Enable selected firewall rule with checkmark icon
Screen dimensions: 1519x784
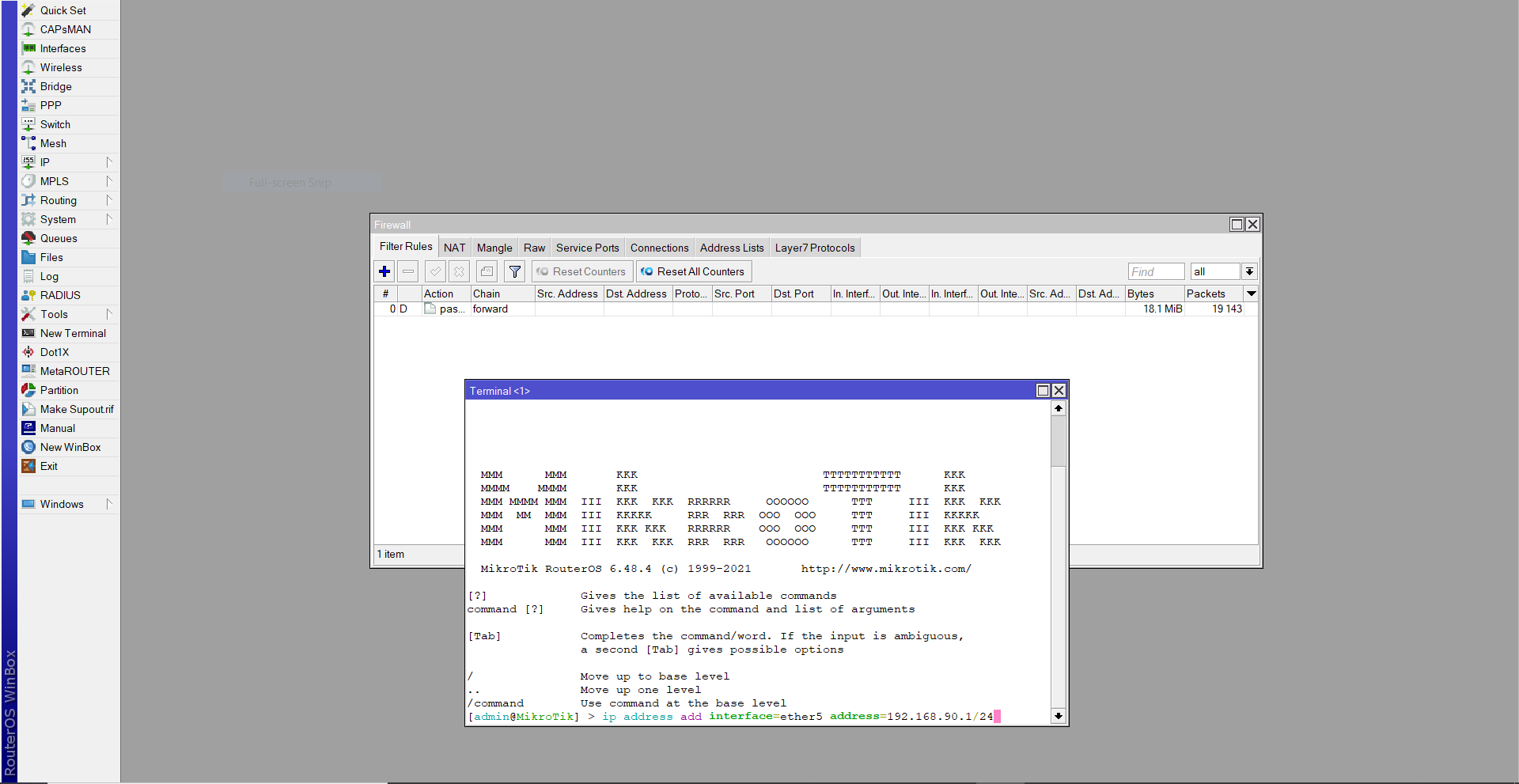(x=435, y=271)
